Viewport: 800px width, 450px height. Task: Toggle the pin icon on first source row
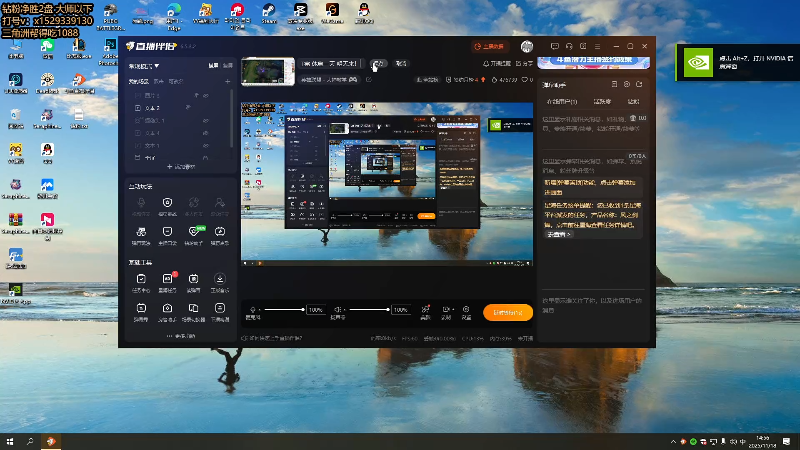coord(196,95)
